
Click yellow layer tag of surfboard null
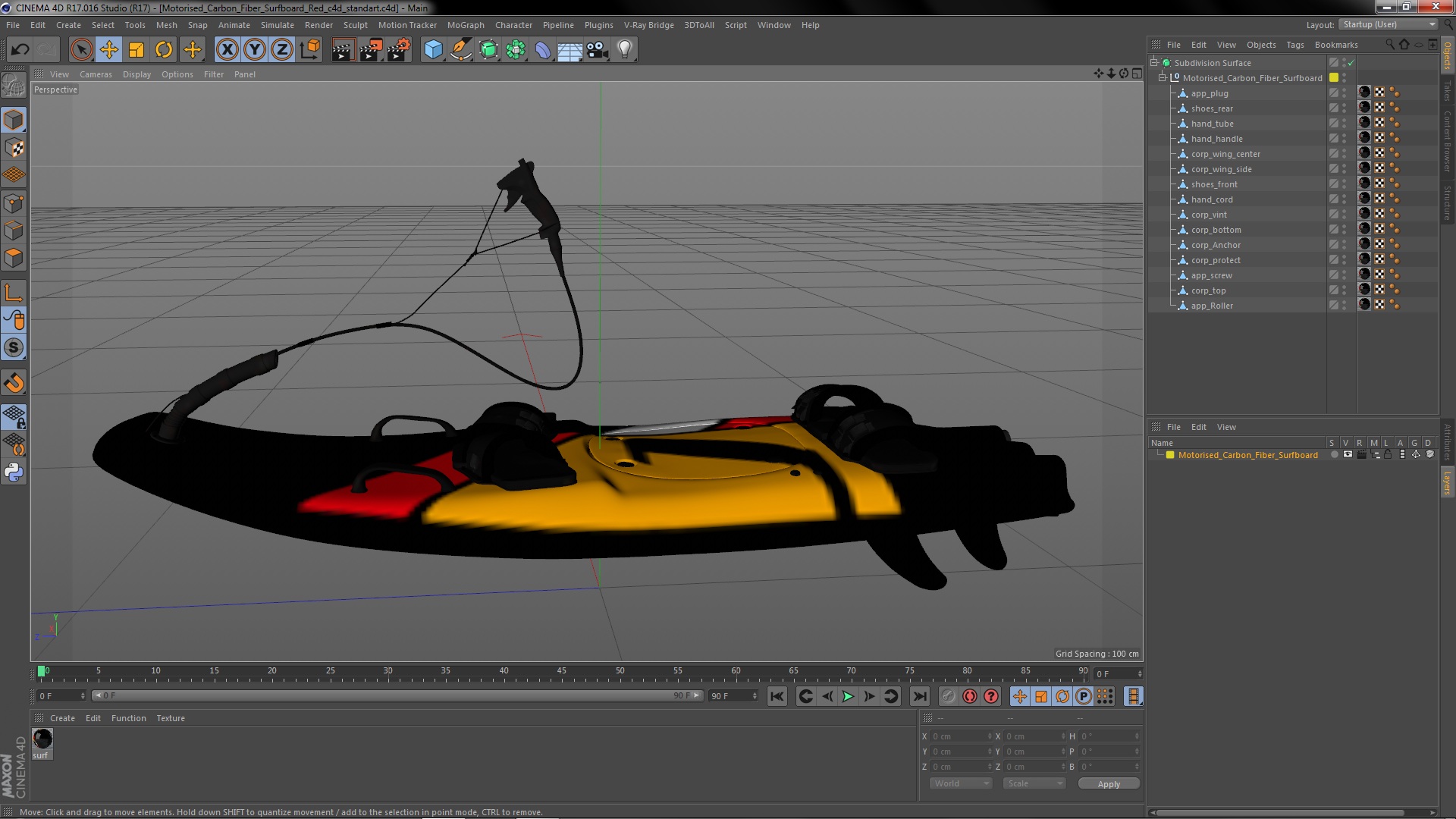(x=1334, y=78)
